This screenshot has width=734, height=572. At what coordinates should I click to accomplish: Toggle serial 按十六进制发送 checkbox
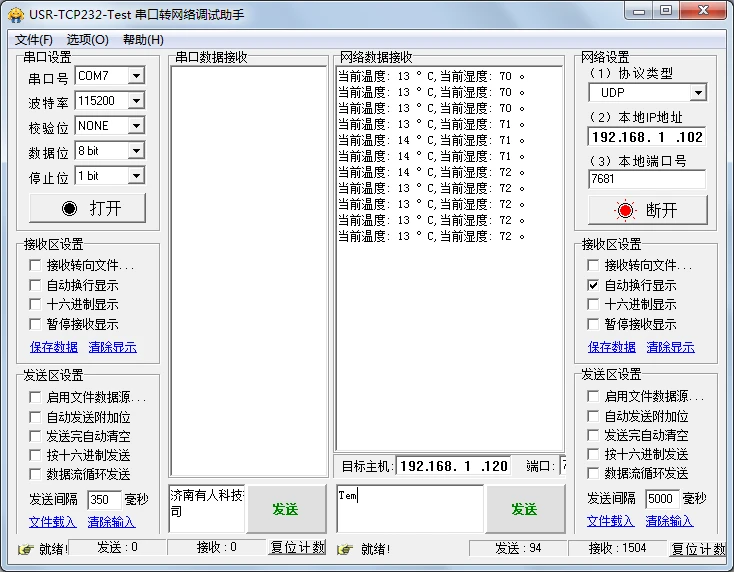(x=35, y=455)
